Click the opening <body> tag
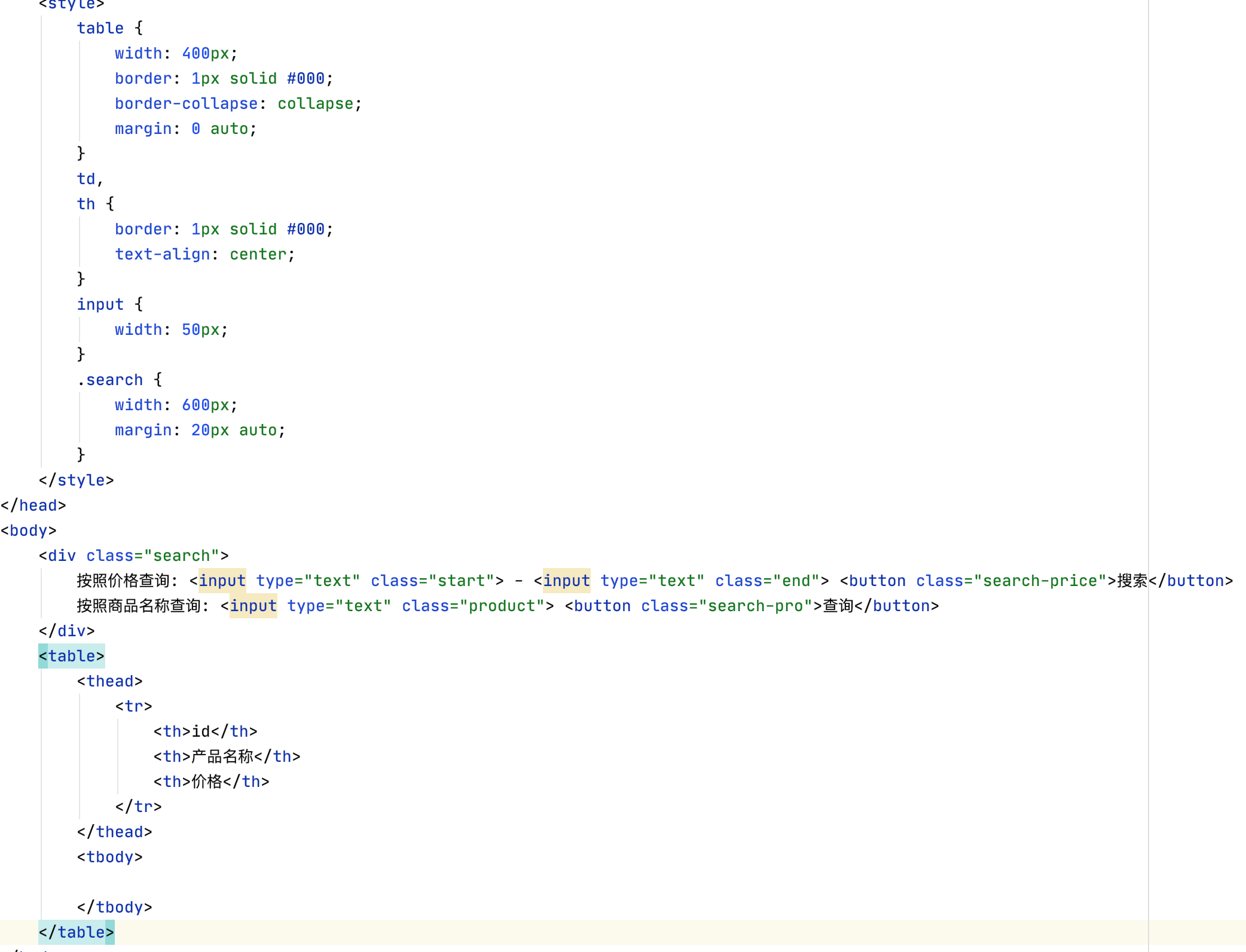 tap(29, 530)
